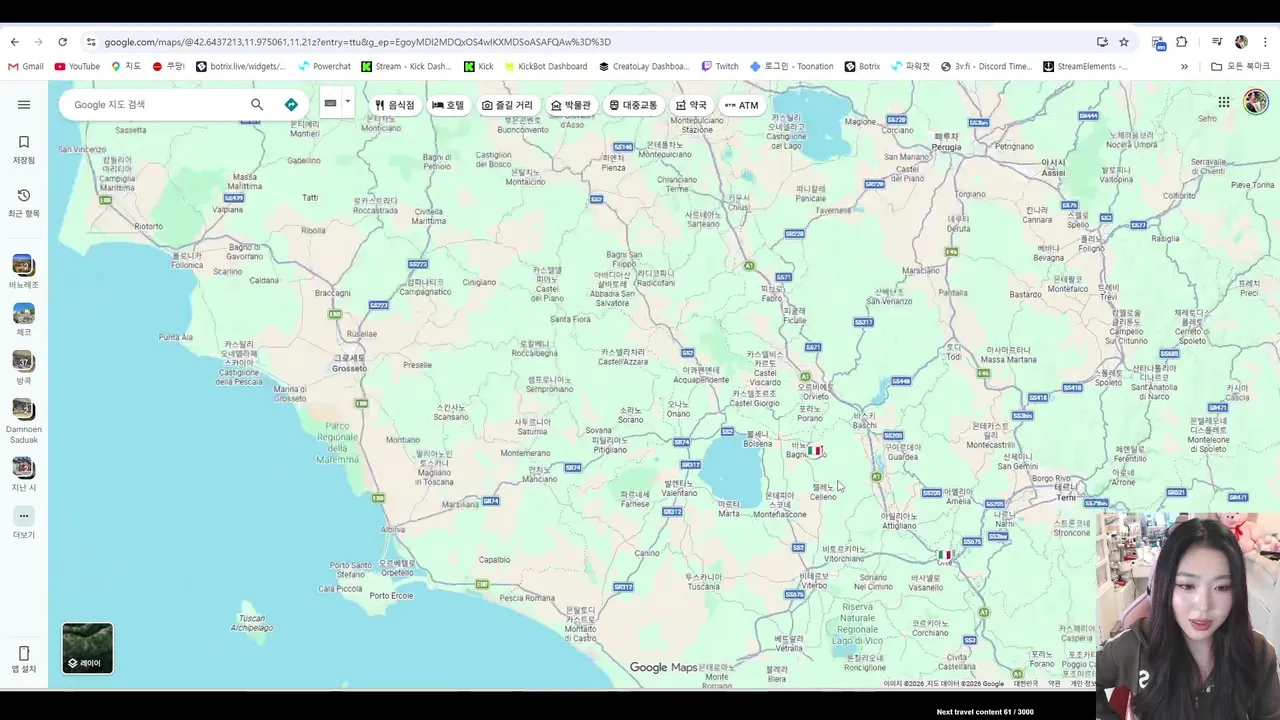
Task: Open the Chrome profile avatar
Action: (1241, 42)
